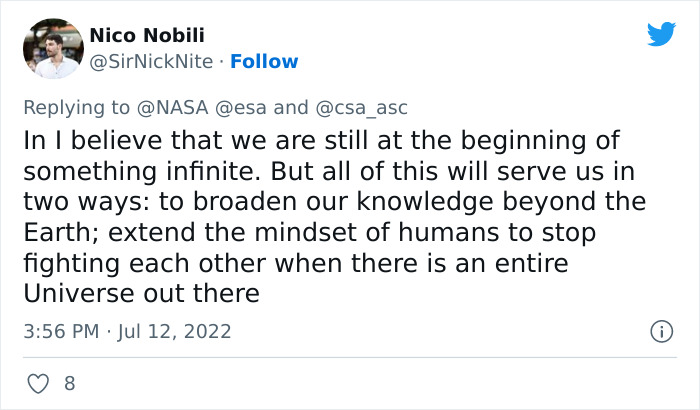Like the tweet with the heart icon
This screenshot has height=410, width=700.
40,383
